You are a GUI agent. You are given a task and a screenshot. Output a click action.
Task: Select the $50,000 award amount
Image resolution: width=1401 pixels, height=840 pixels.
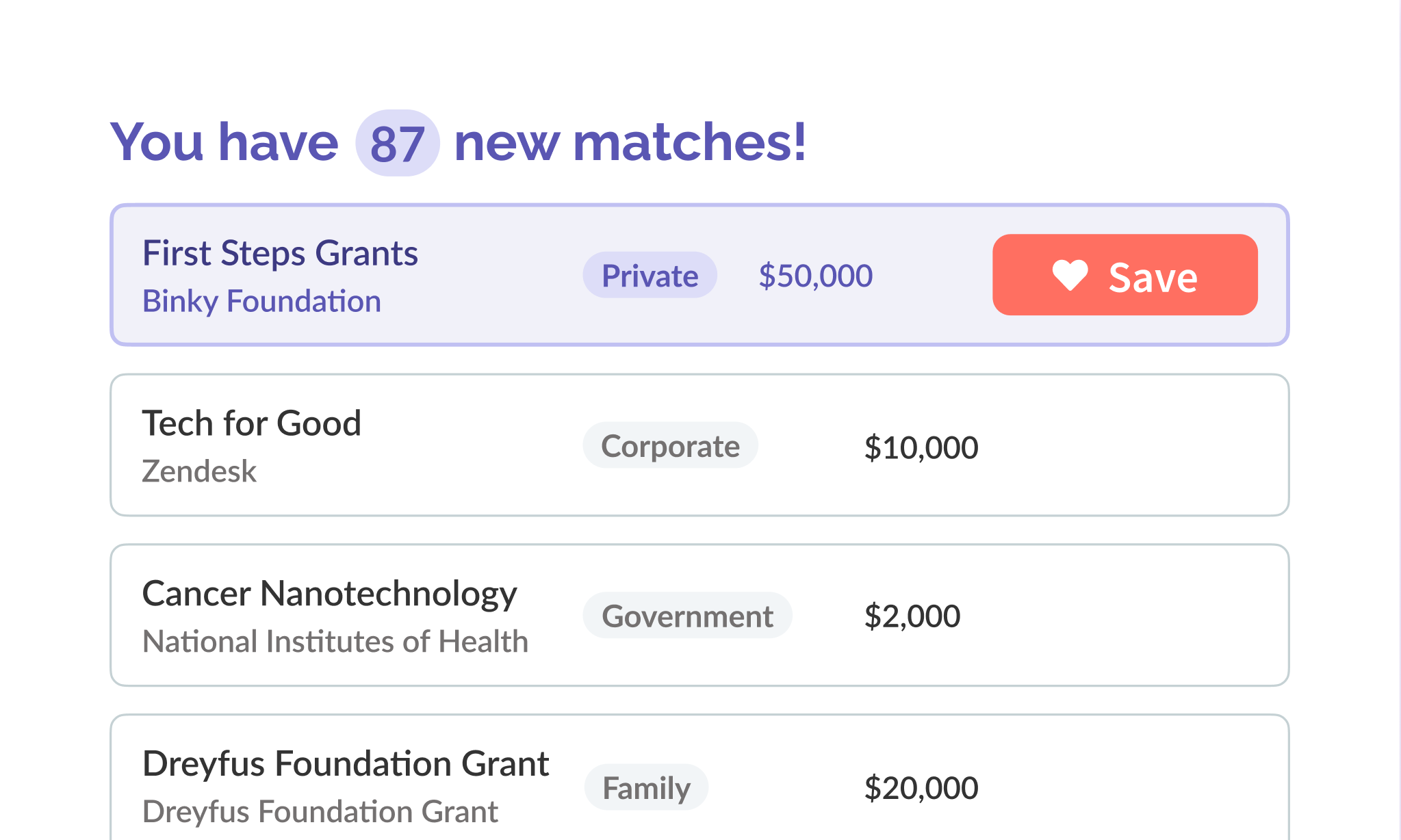pos(815,275)
